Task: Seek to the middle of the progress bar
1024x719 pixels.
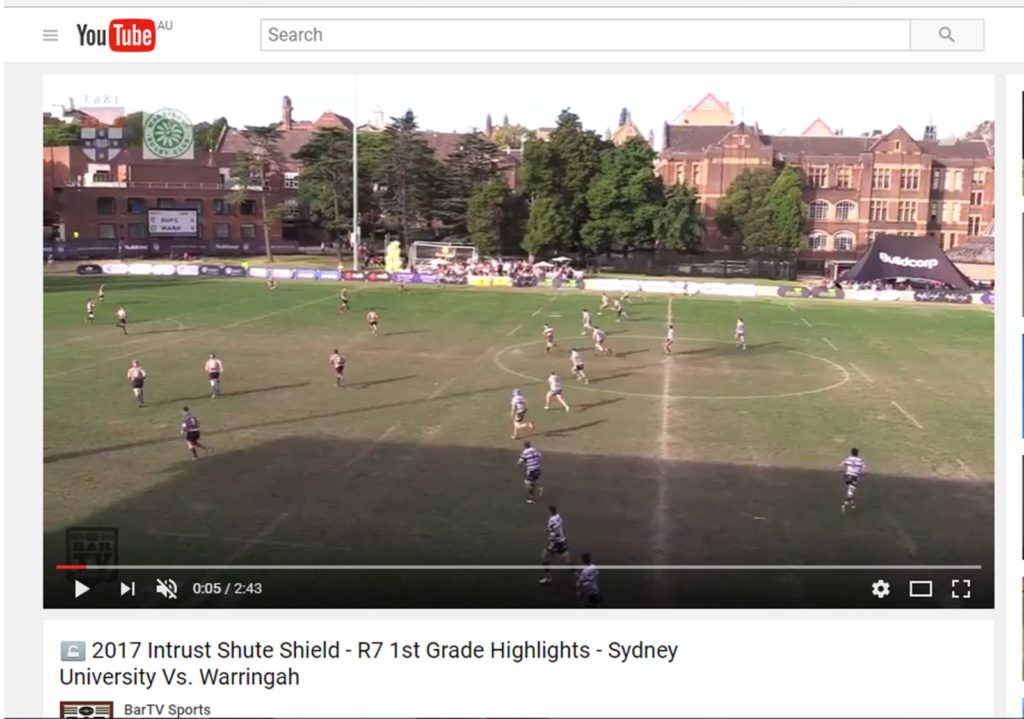Action: [519, 567]
